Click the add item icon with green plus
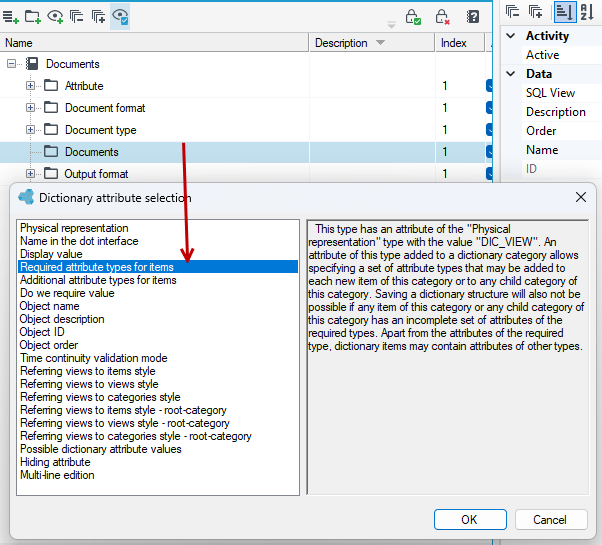Screen dimensions: 602x545 click(10, 17)
